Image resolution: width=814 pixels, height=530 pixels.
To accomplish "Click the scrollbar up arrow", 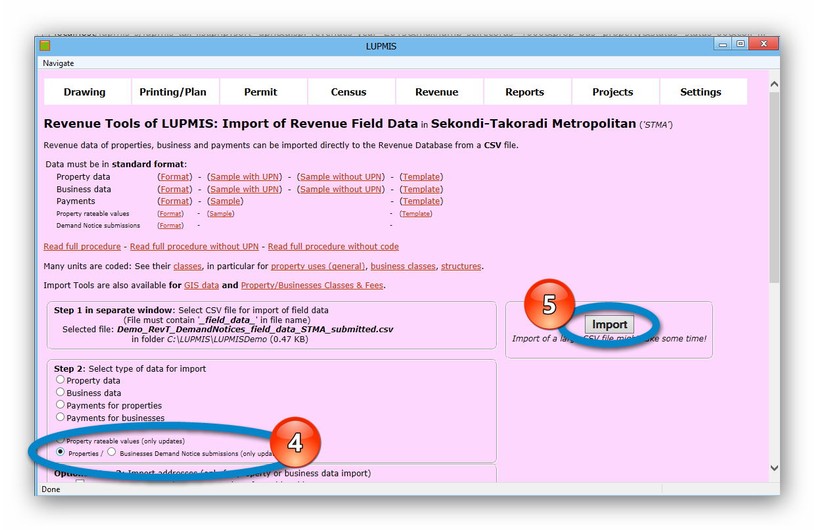I will (774, 84).
